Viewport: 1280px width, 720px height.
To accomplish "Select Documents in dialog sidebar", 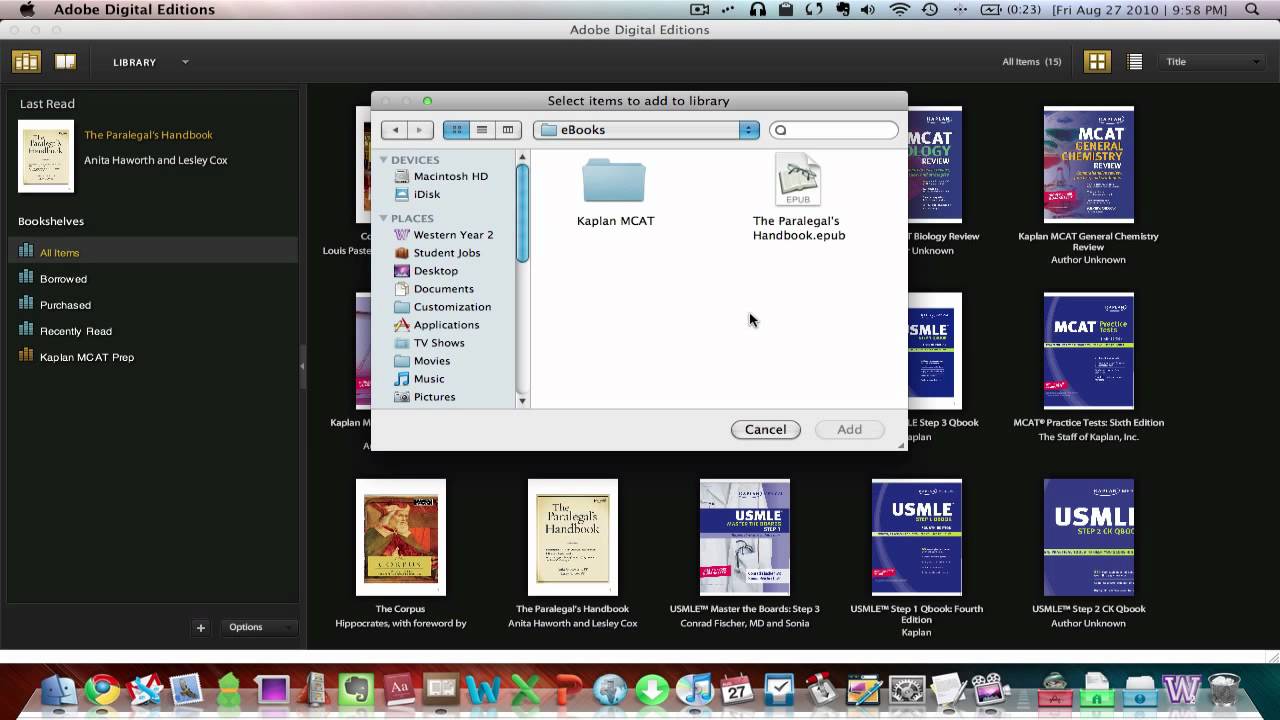I will [445, 288].
